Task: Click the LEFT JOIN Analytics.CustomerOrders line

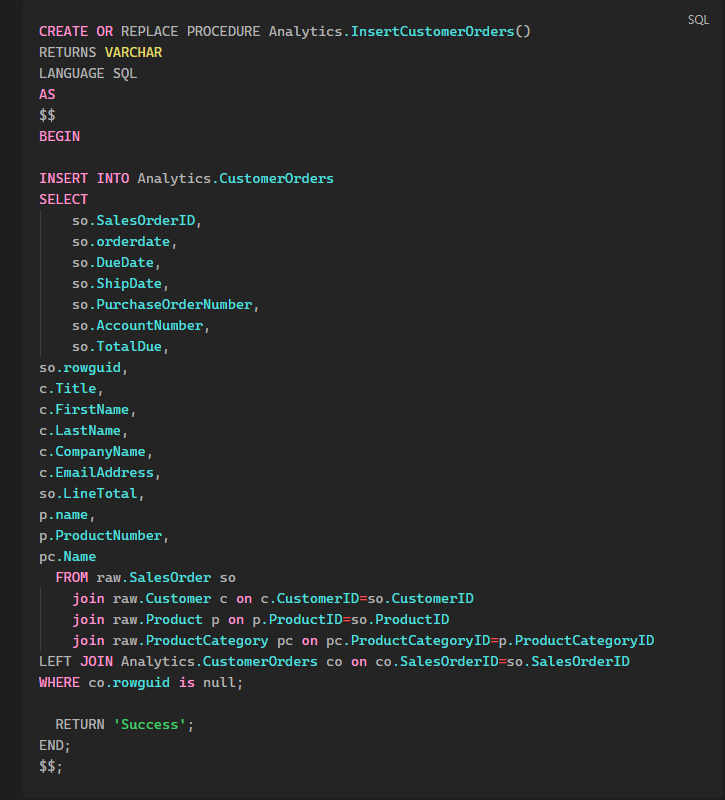Action: [x=334, y=661]
